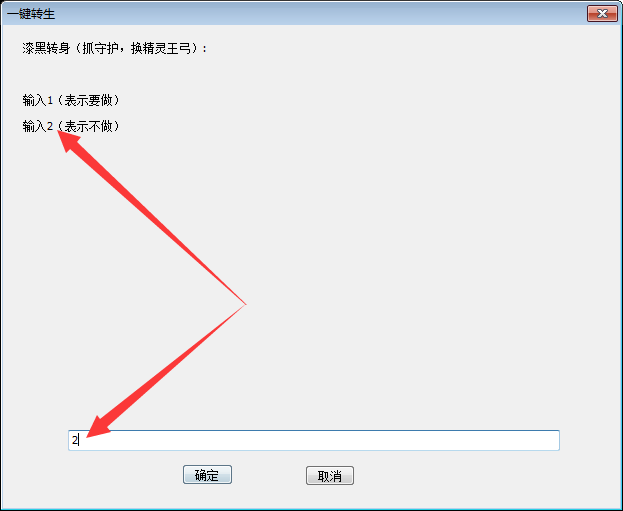The image size is (623, 511).
Task: Click the upper red arrowhead near 输入2
Action: tap(68, 140)
